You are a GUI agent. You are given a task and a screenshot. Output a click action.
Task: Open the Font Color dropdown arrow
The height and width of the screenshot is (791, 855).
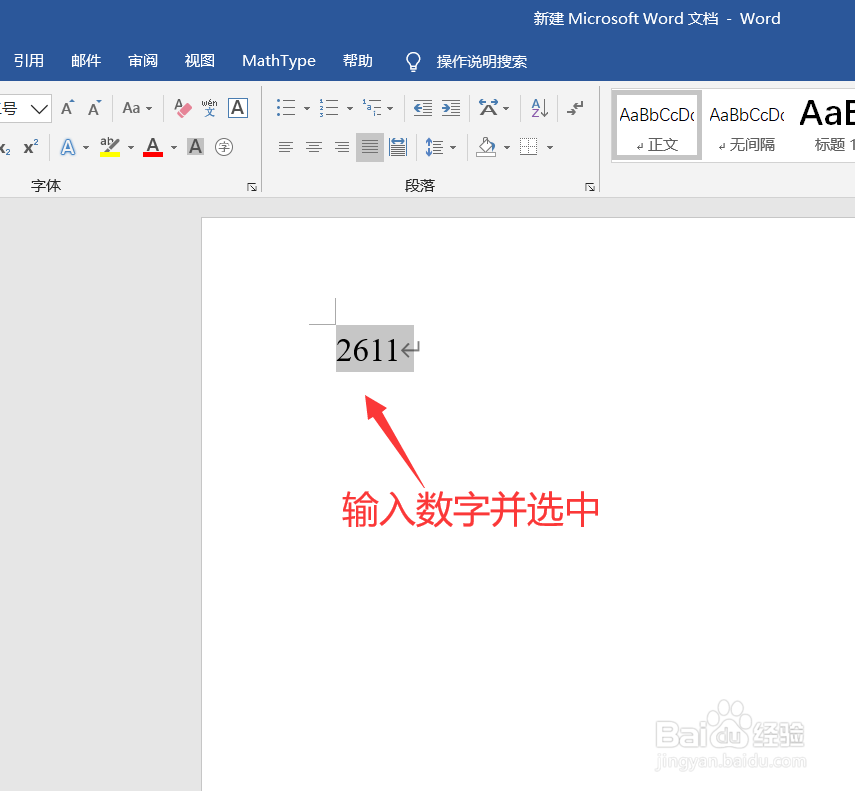(172, 147)
